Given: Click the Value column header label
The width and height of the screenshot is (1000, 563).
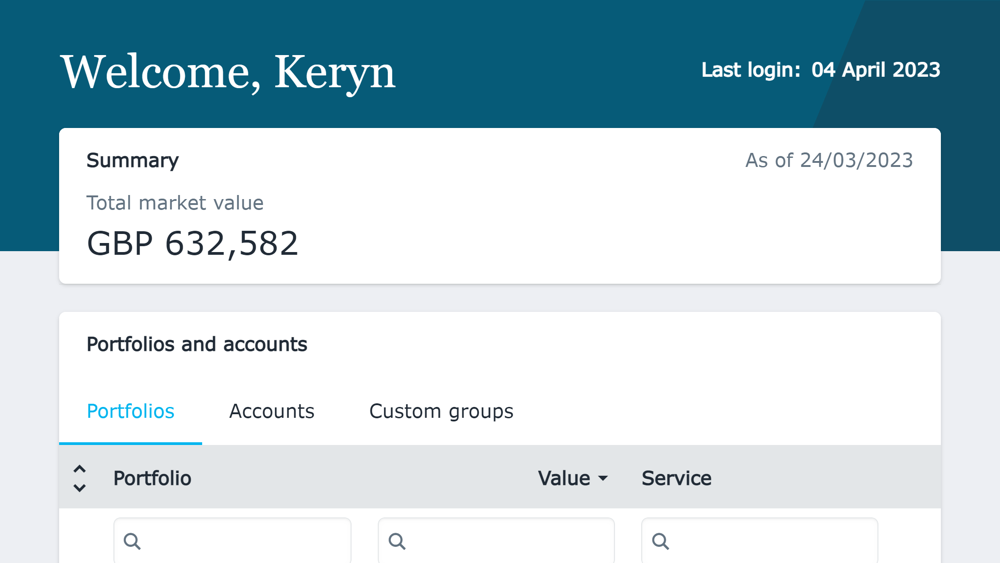Looking at the screenshot, I should point(564,478).
